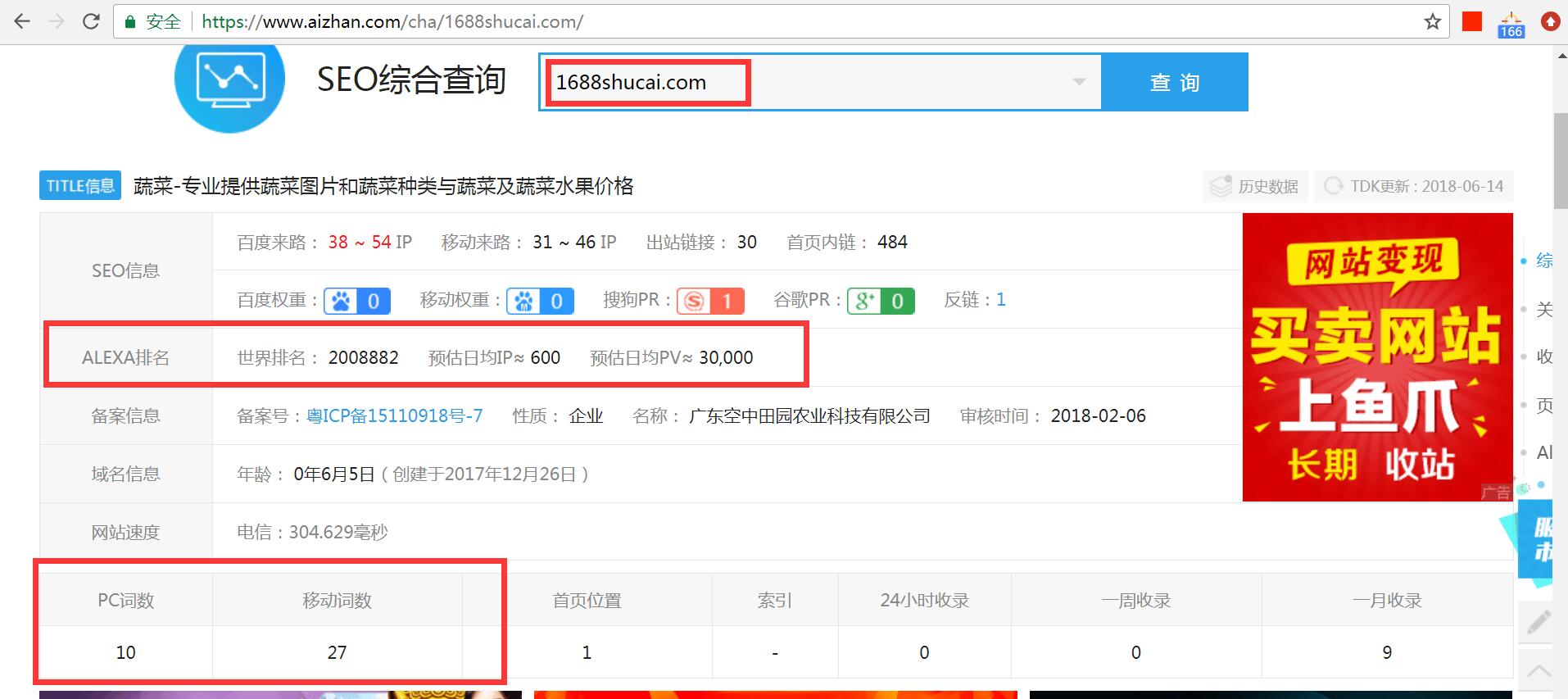Click the Baidu weight paw badge
Image resolution: width=1568 pixels, height=699 pixels.
tap(357, 301)
